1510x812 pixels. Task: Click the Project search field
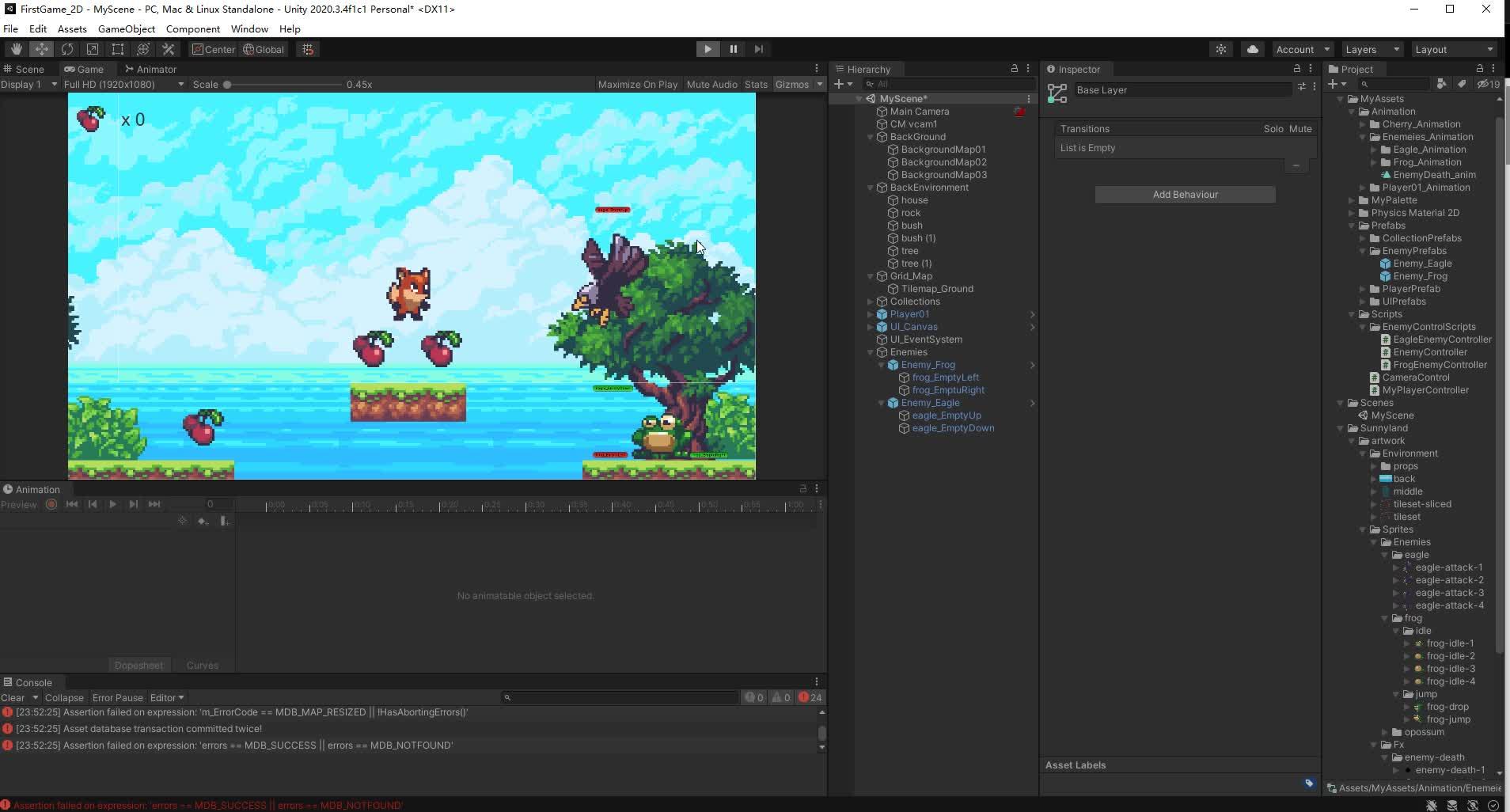pyautogui.click(x=1394, y=84)
